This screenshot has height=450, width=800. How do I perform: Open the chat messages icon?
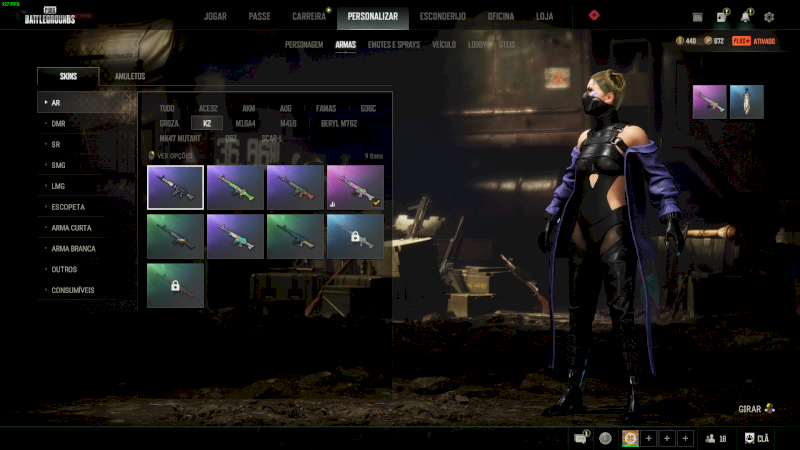(581, 438)
